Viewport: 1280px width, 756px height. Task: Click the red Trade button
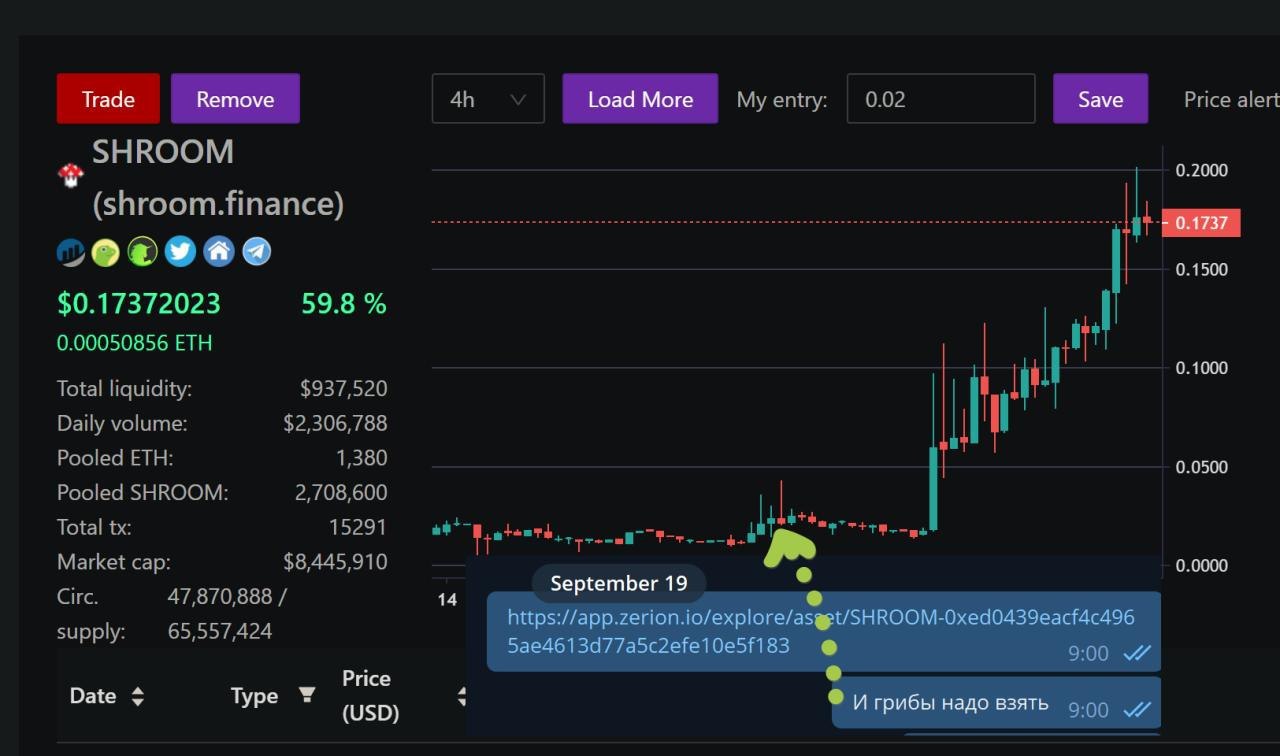pos(108,99)
